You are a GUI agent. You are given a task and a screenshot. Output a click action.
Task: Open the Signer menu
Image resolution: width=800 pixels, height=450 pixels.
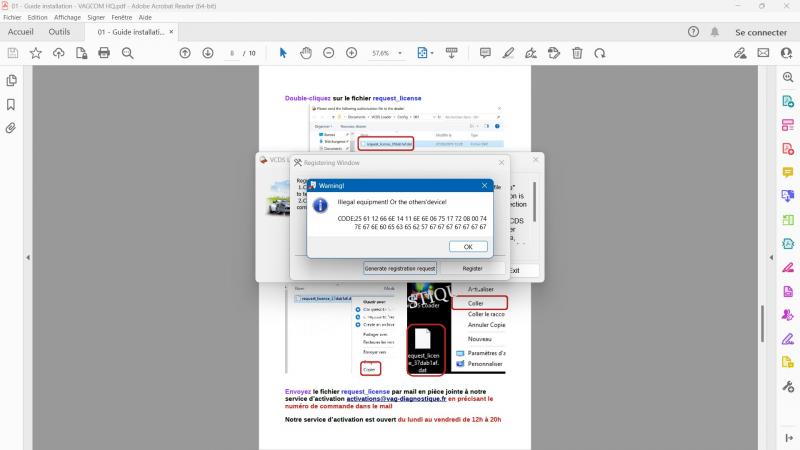[x=96, y=17]
